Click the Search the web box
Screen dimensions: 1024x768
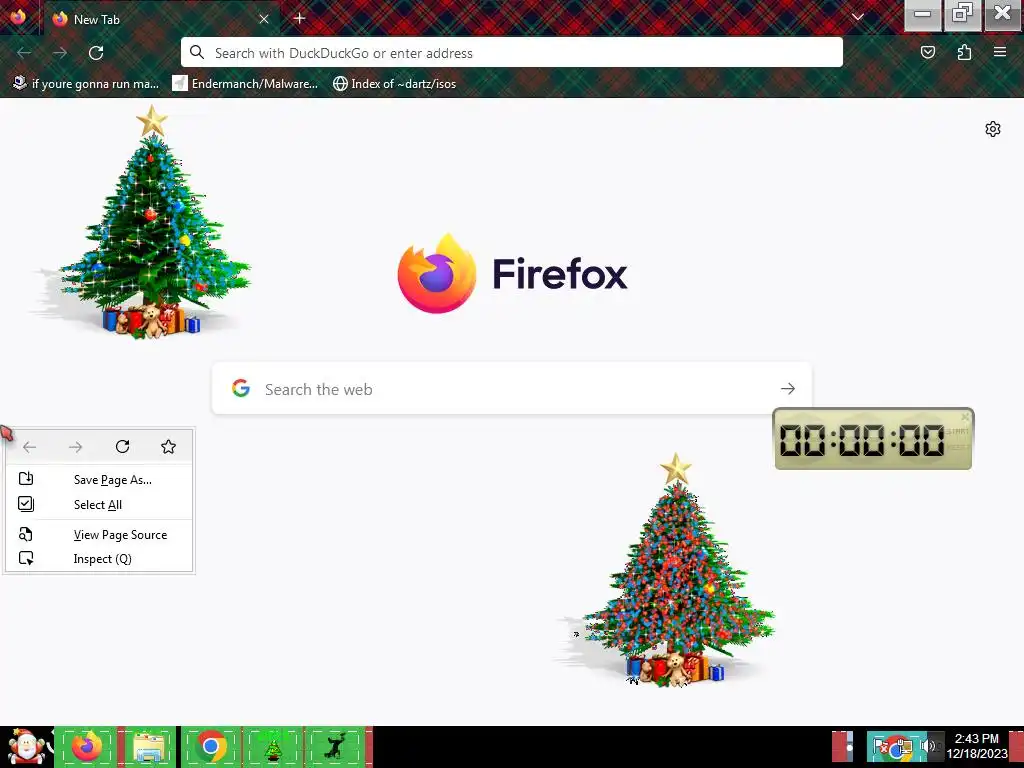click(511, 389)
